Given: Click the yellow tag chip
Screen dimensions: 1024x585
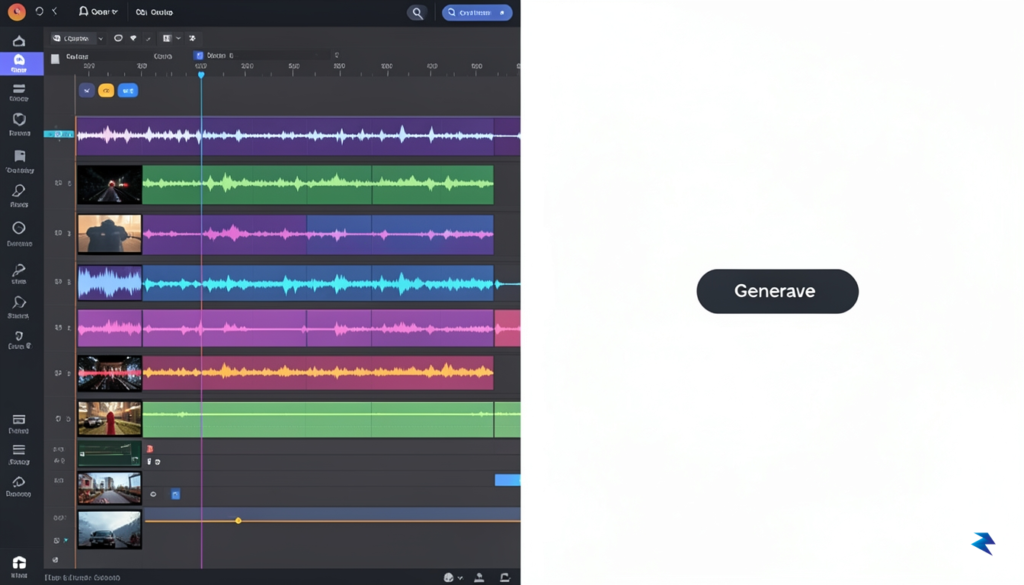Looking at the screenshot, I should 106,91.
